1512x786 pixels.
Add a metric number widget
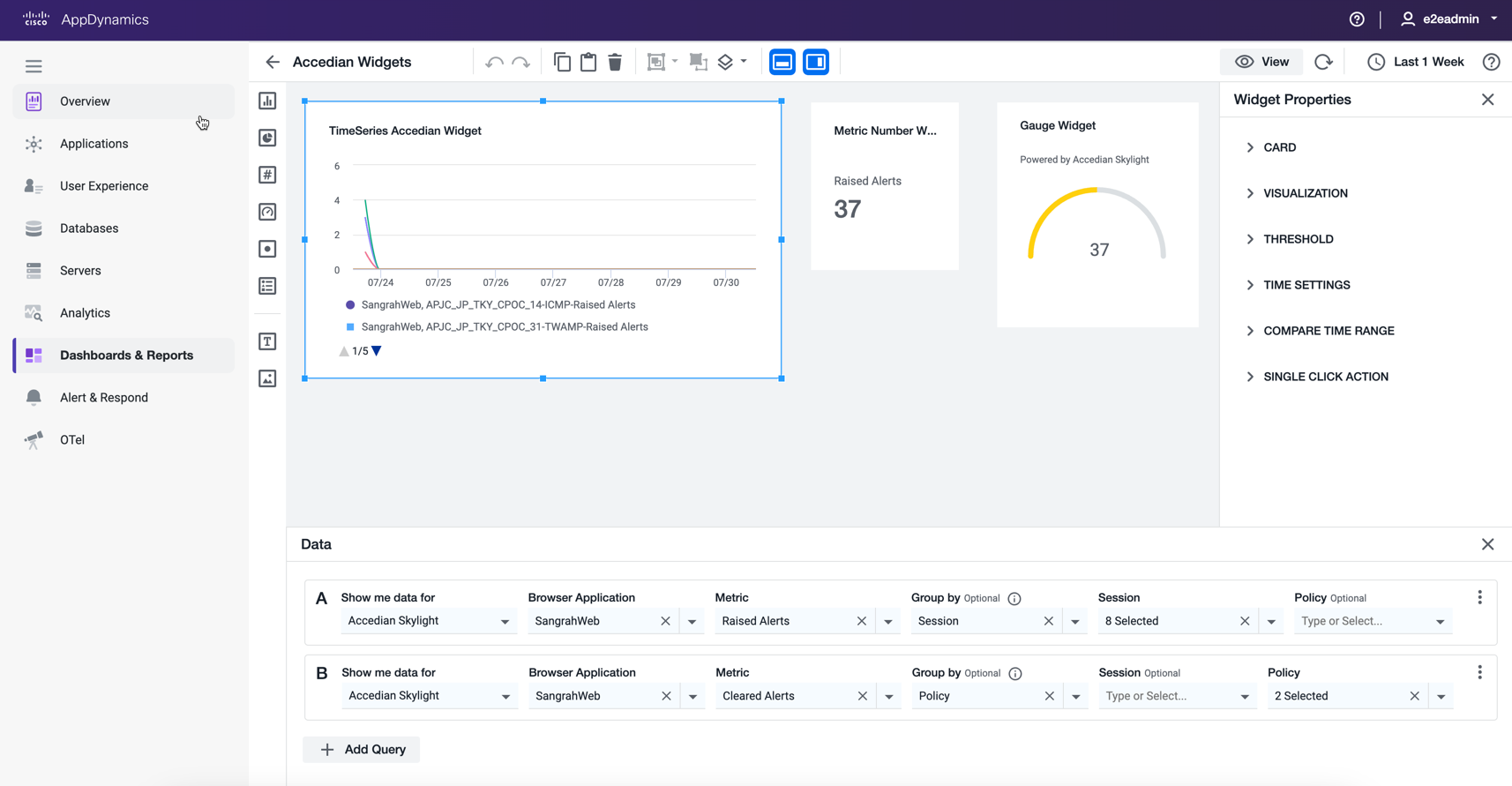267,175
